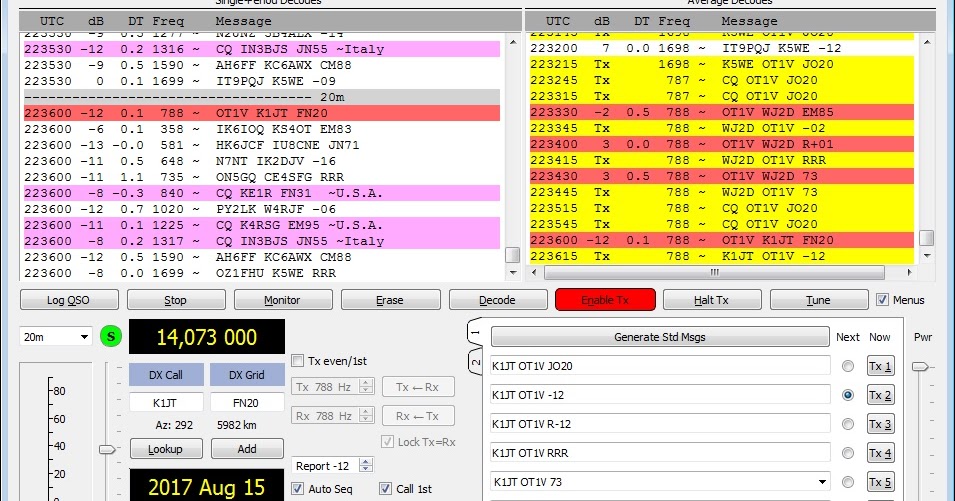Click the Tx 5 now button
Screen dimensions: 955x501
[x=881, y=482]
